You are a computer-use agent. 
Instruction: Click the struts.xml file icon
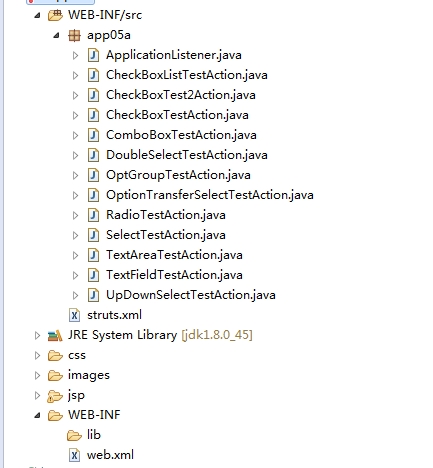[74, 315]
